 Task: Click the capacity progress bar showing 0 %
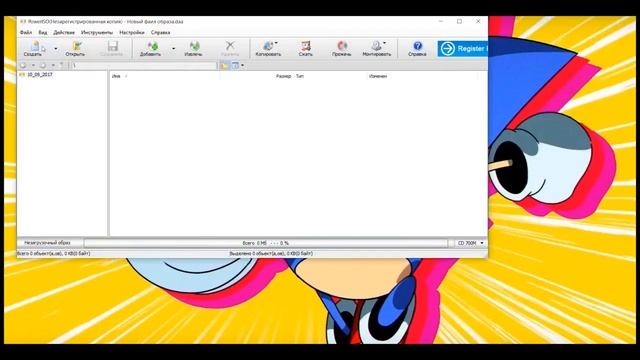coord(266,243)
